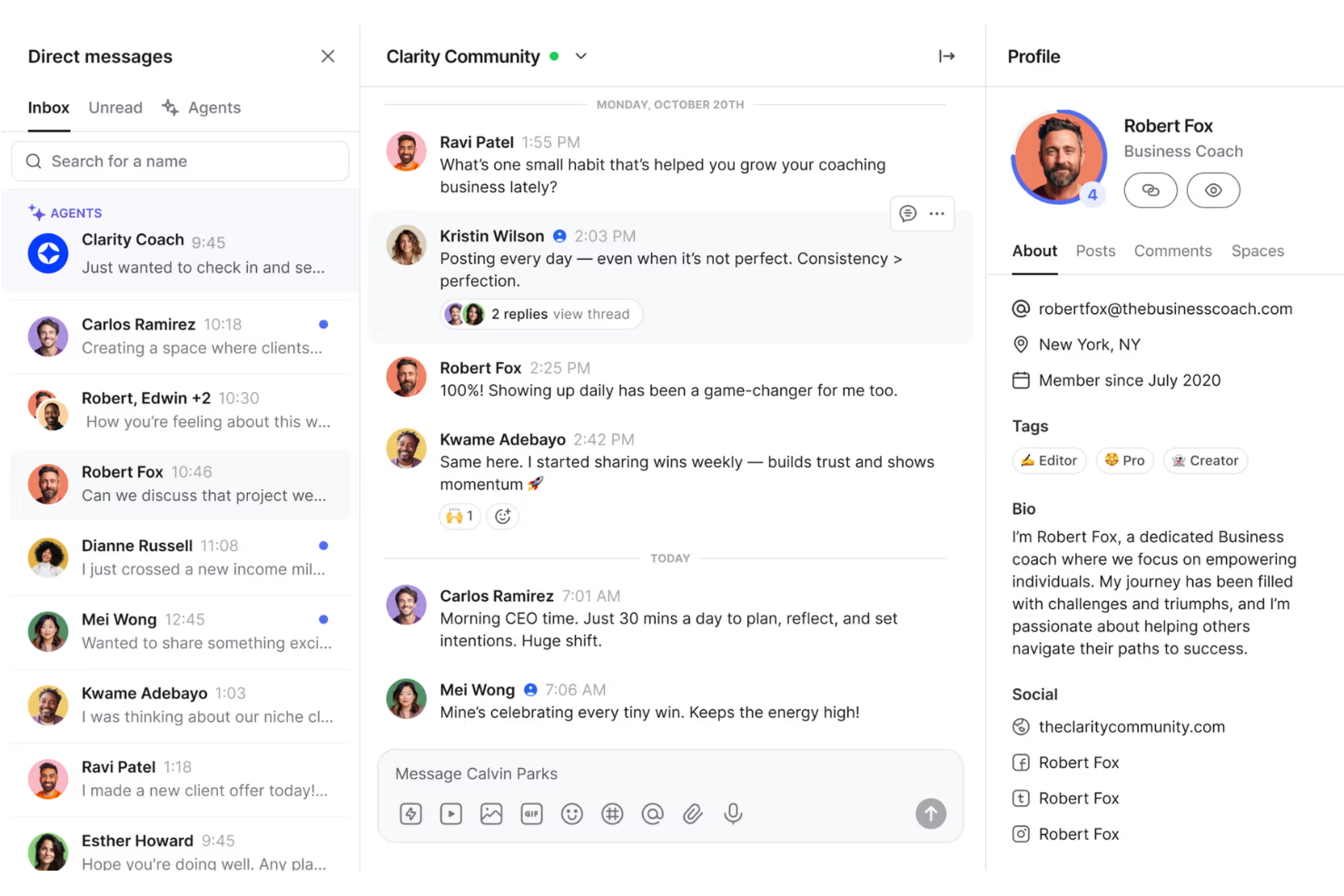The width and height of the screenshot is (1344, 896).
Task: Insert an emoji into the message
Action: click(x=572, y=813)
